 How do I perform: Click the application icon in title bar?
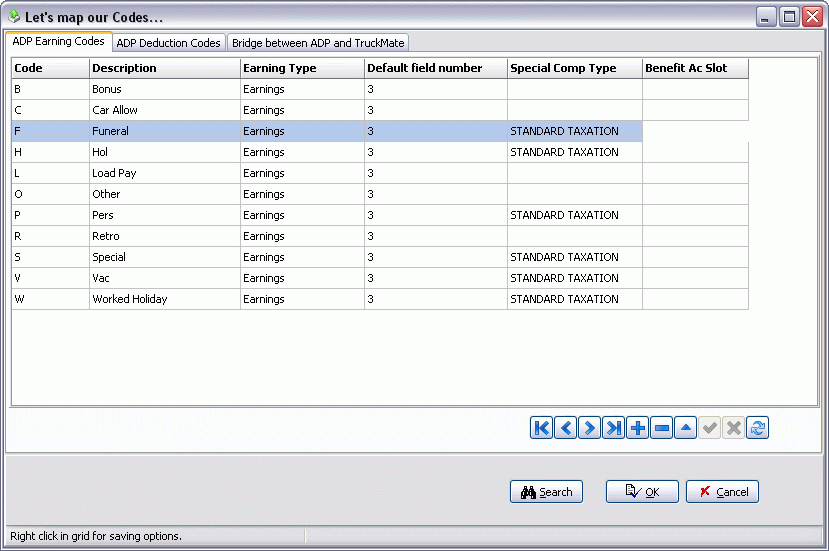pyautogui.click(x=14, y=17)
